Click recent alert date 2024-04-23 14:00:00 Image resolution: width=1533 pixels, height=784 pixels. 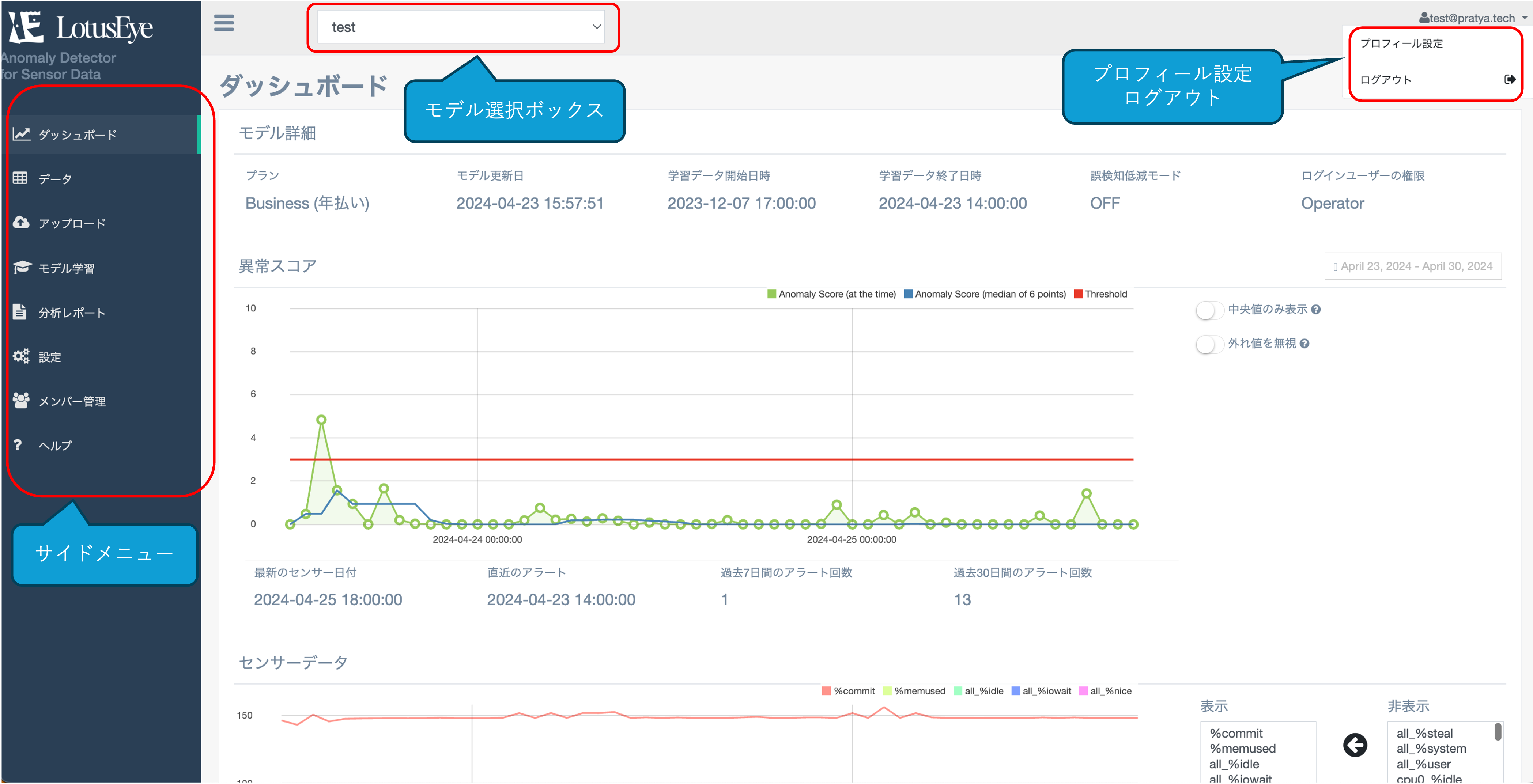tap(561, 599)
